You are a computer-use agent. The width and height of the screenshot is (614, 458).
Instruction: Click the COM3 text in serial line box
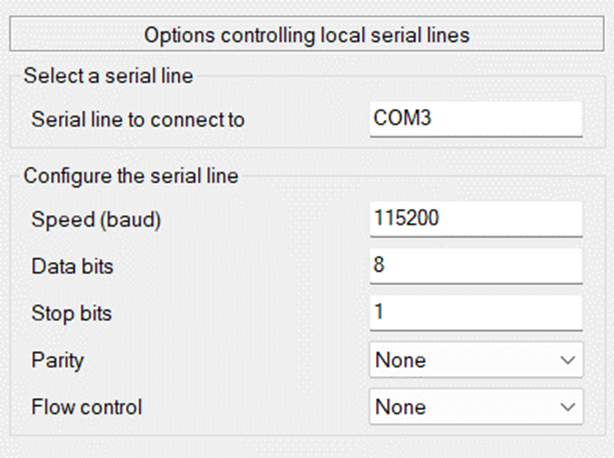click(x=402, y=117)
